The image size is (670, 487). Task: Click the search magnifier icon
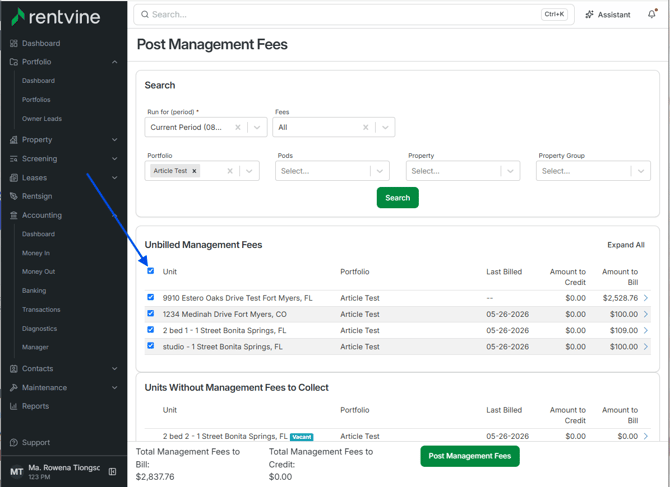coord(145,15)
